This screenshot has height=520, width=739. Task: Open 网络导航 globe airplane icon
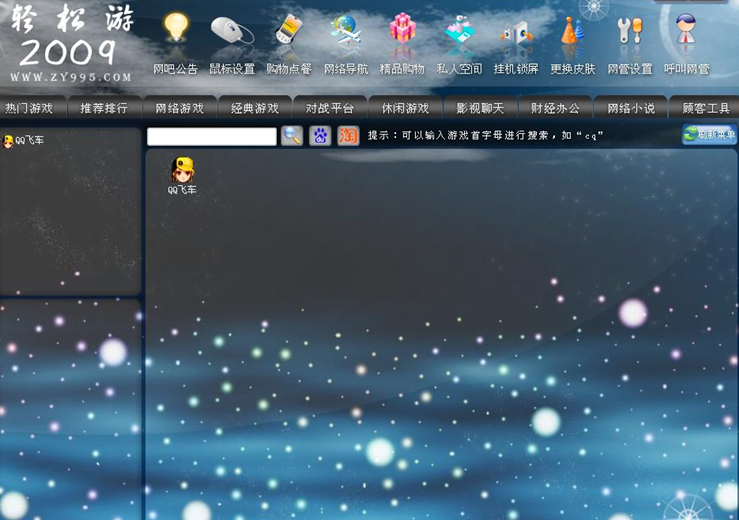[345, 29]
